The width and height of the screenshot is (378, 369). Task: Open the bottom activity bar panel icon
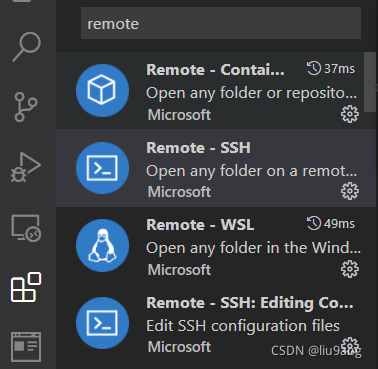pyautogui.click(x=26, y=347)
